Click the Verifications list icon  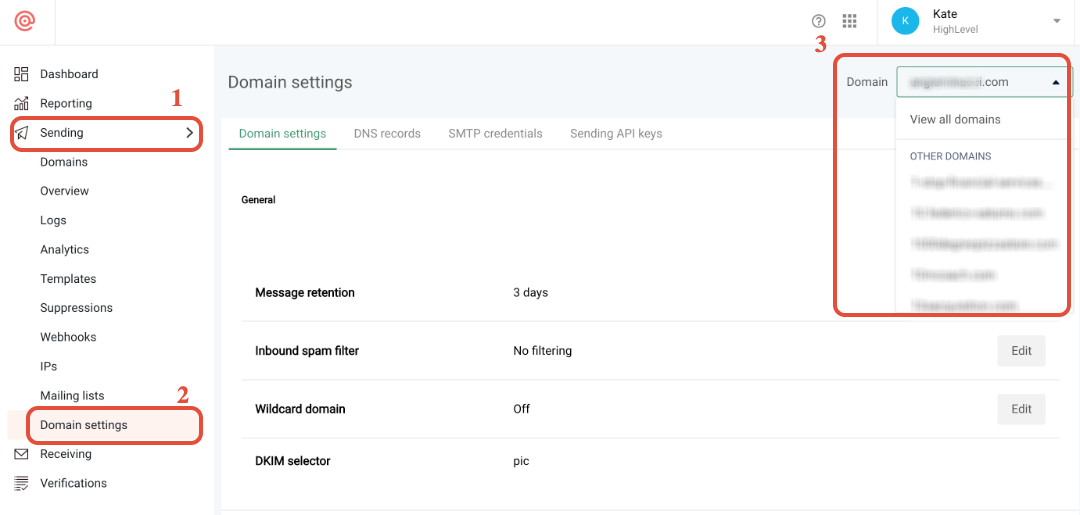(21, 483)
